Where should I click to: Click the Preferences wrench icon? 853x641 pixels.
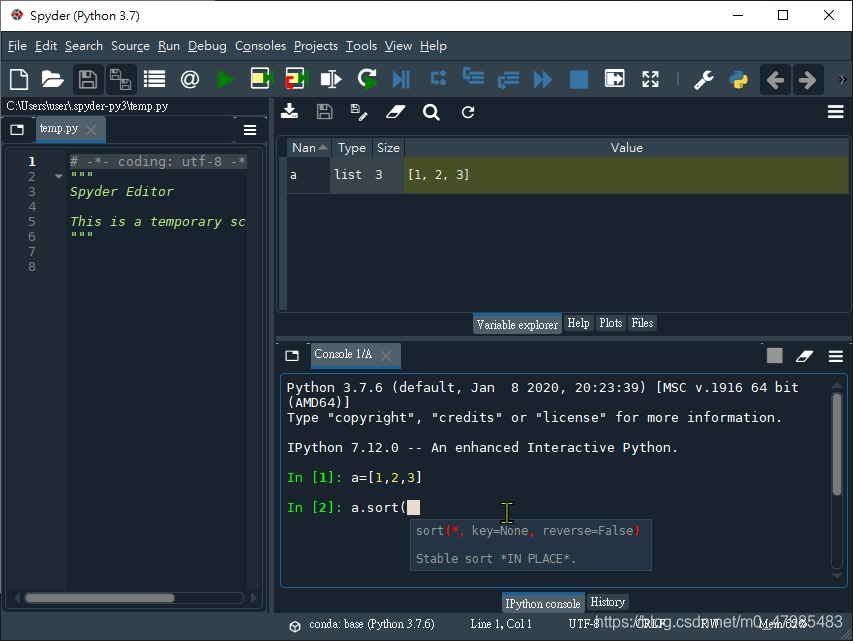click(704, 79)
